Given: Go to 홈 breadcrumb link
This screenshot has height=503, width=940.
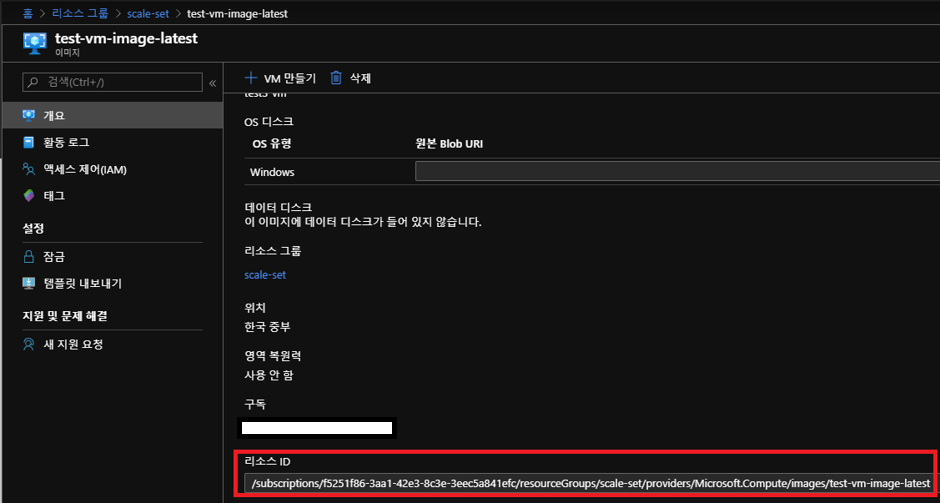Looking at the screenshot, I should pyautogui.click(x=28, y=13).
